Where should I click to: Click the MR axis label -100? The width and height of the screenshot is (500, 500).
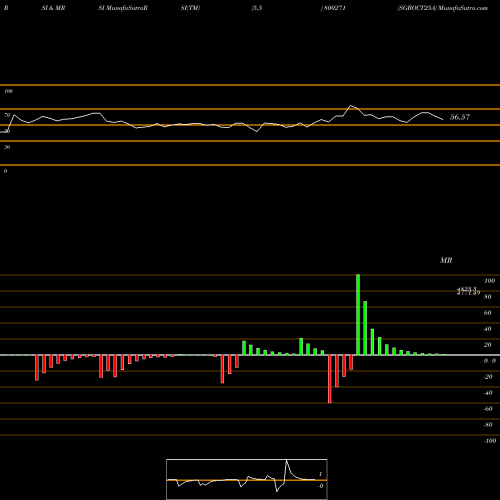tap(490, 441)
